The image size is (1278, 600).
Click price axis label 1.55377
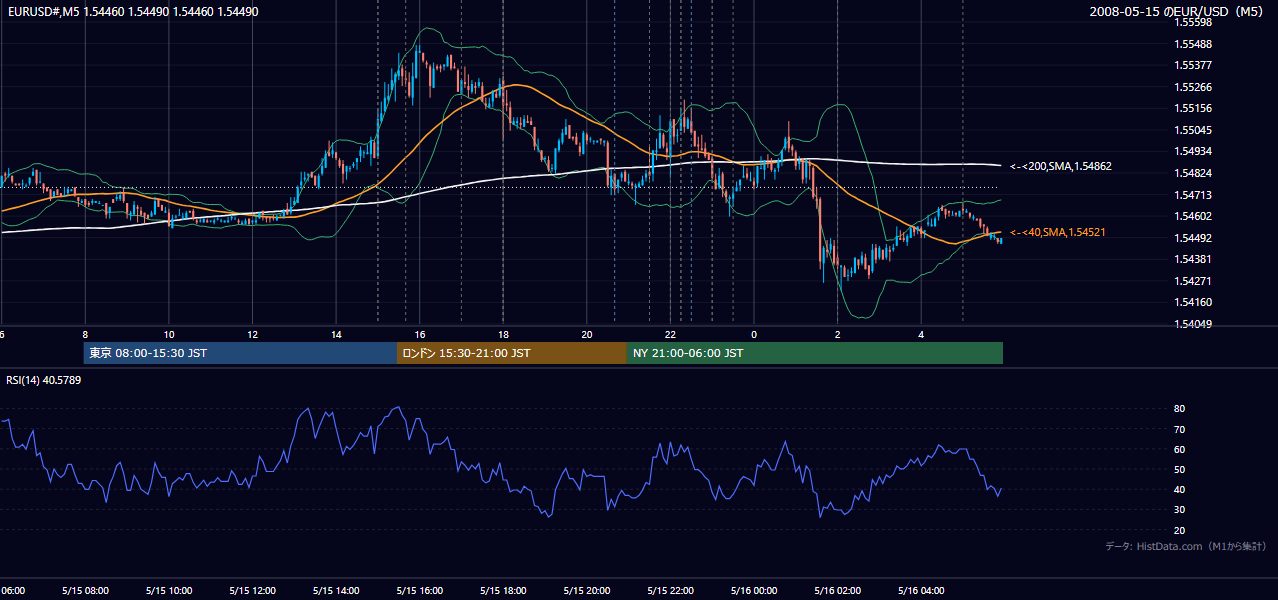tap(1194, 65)
